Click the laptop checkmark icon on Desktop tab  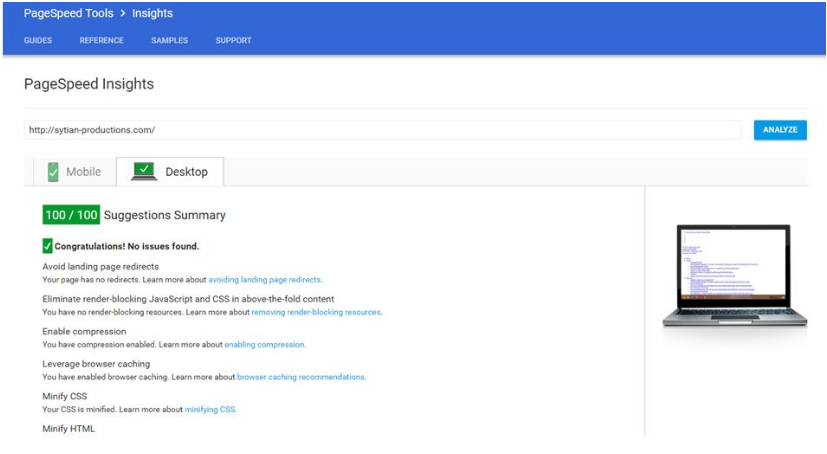143,171
